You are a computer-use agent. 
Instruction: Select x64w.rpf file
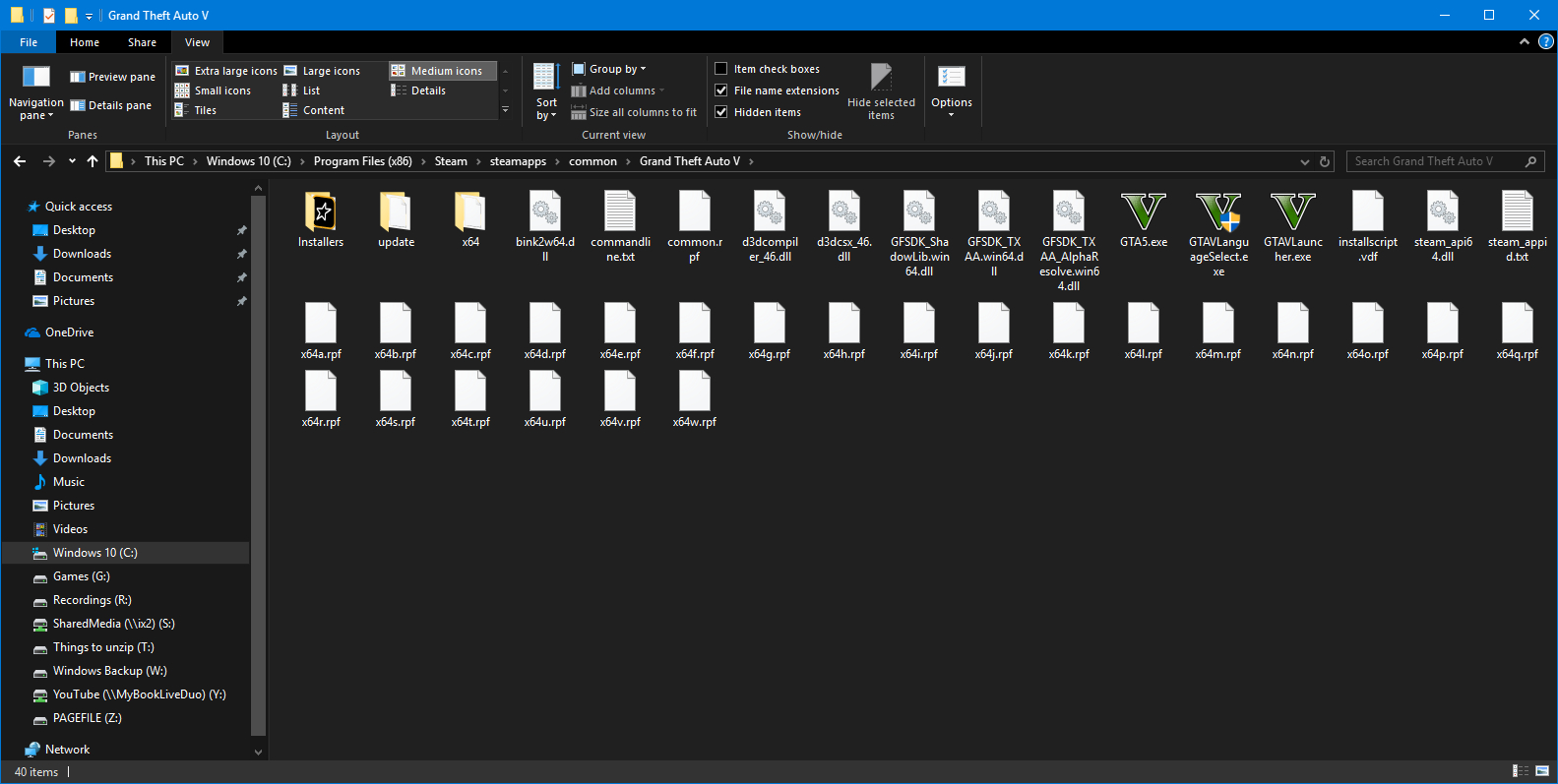pos(695,399)
